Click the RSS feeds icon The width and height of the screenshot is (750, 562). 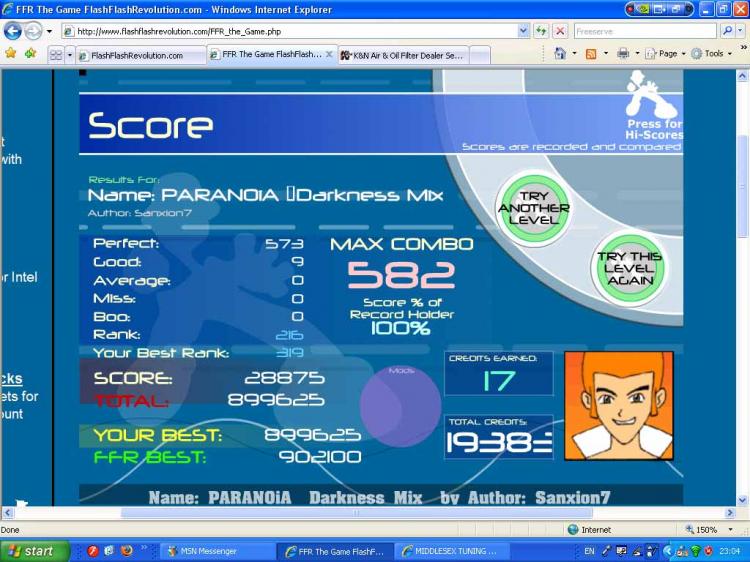(x=591, y=54)
